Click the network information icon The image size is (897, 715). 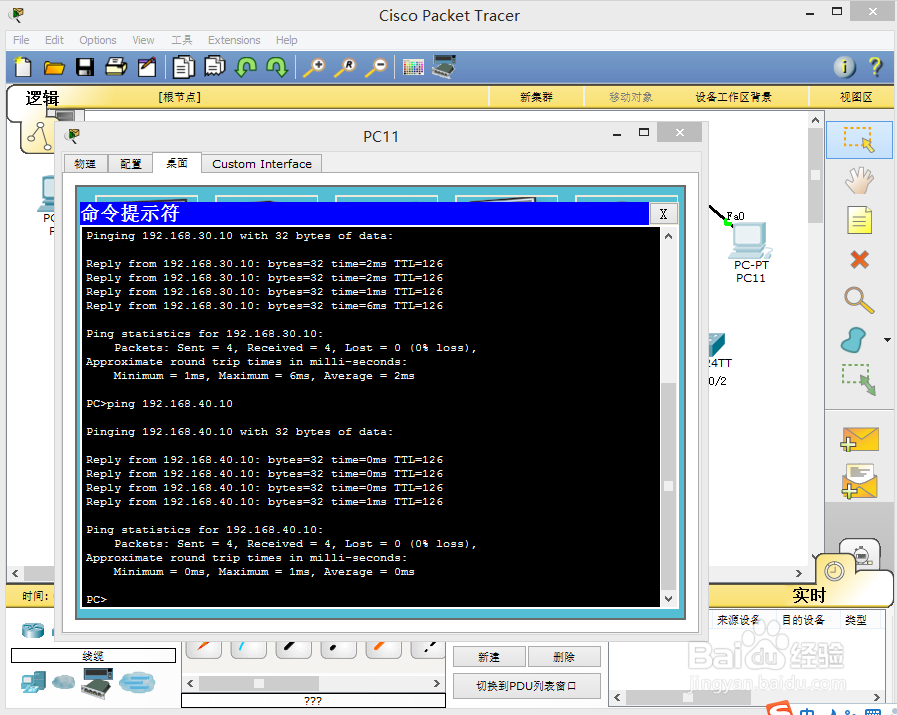[844, 67]
